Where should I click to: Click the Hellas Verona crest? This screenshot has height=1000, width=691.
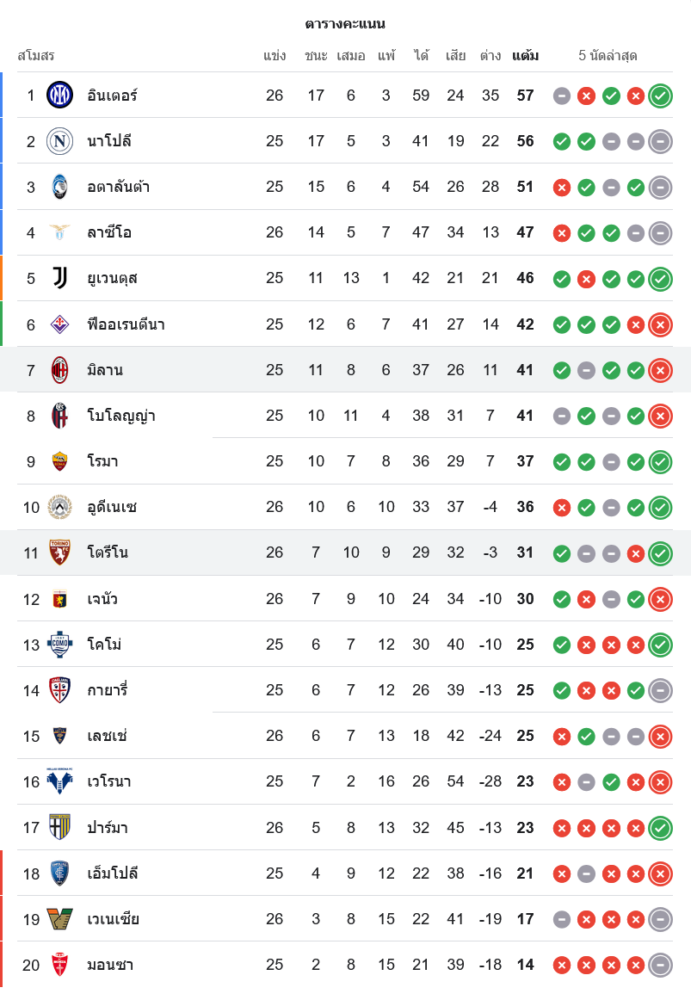coord(60,782)
